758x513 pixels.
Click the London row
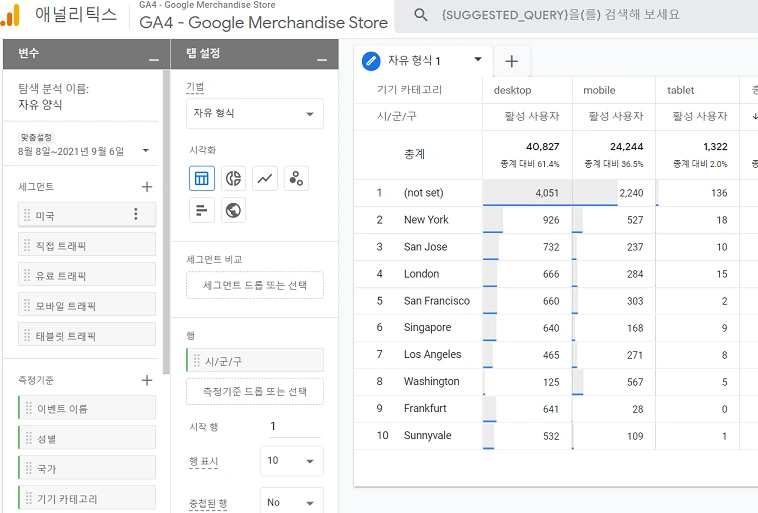[556, 274]
